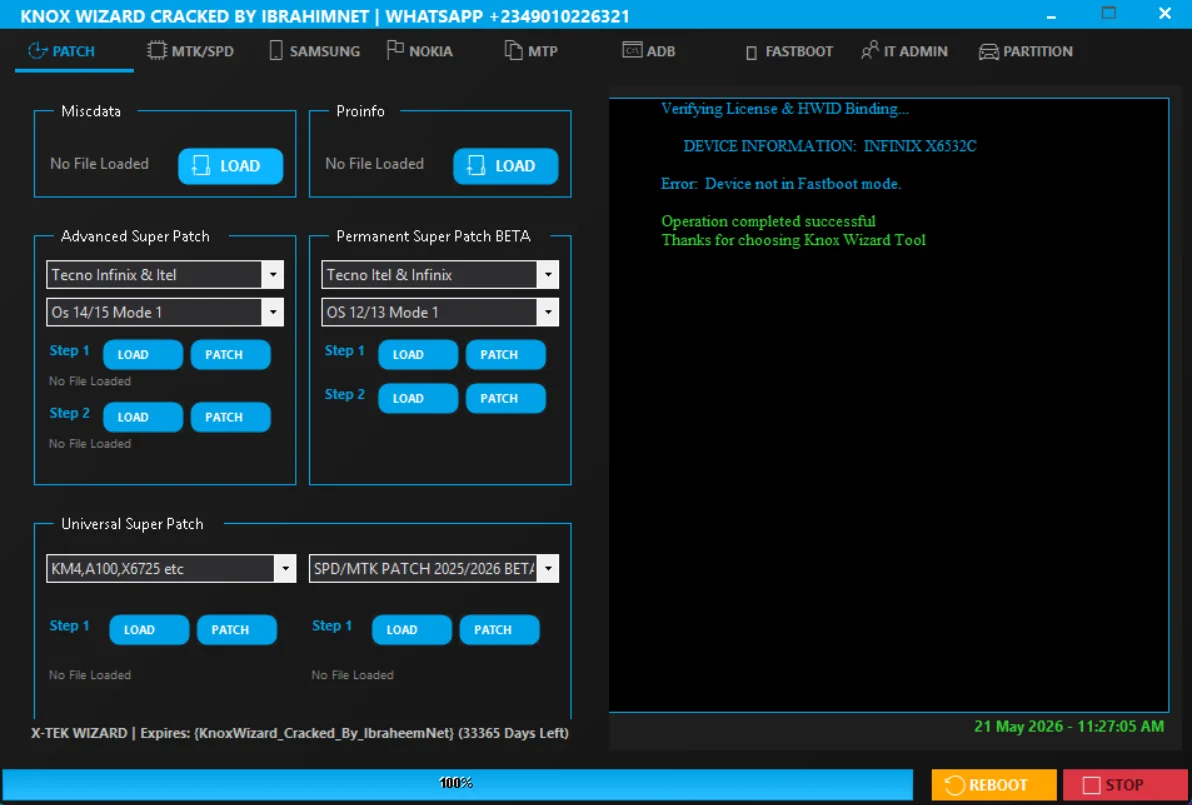Screen dimensions: 1192x805
Task: Go to the PARTITION tab
Action: click(x=1026, y=51)
